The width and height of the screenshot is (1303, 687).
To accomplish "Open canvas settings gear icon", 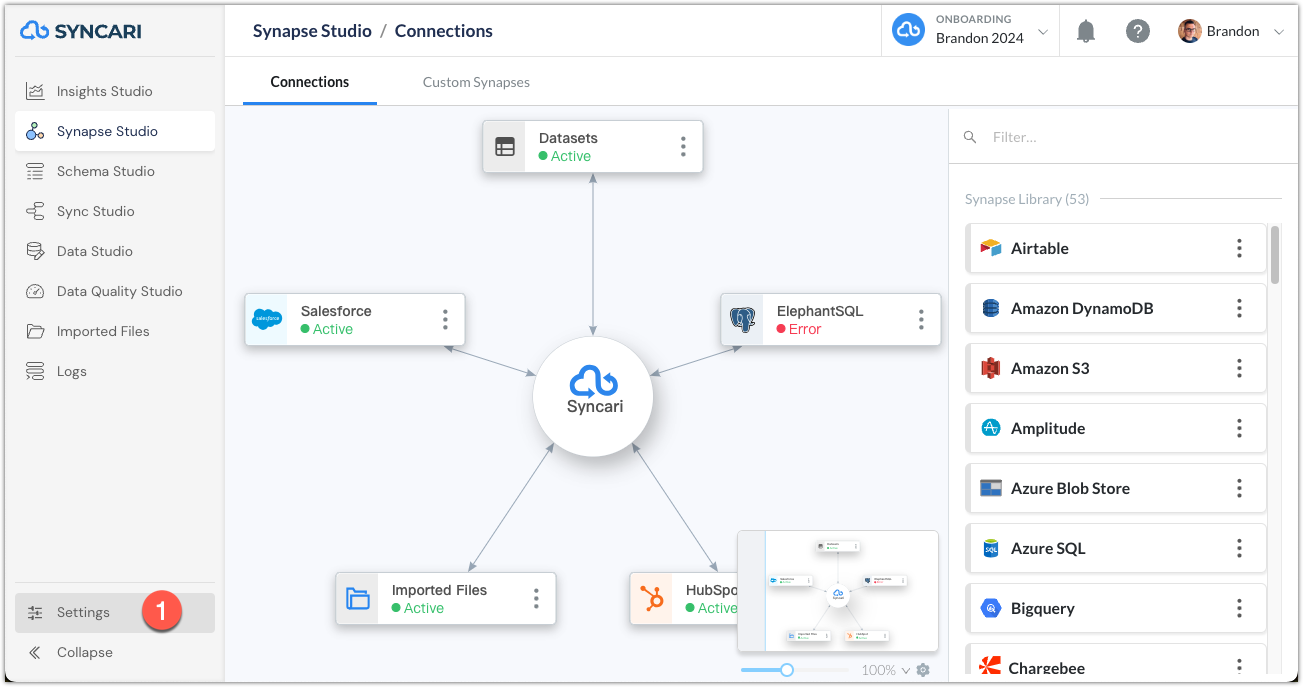I will pos(923,670).
